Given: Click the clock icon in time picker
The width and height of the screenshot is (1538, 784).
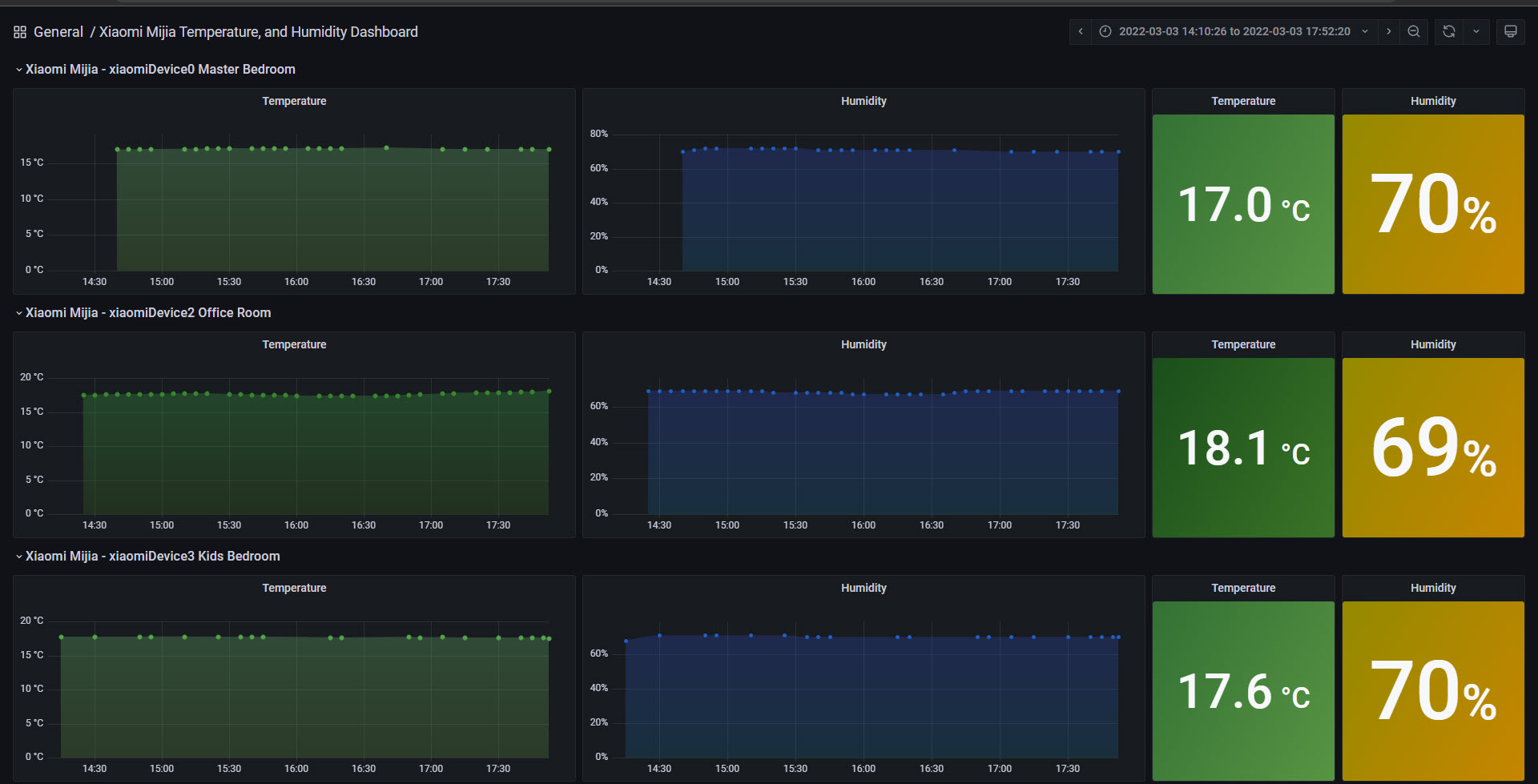Looking at the screenshot, I should pyautogui.click(x=1105, y=31).
